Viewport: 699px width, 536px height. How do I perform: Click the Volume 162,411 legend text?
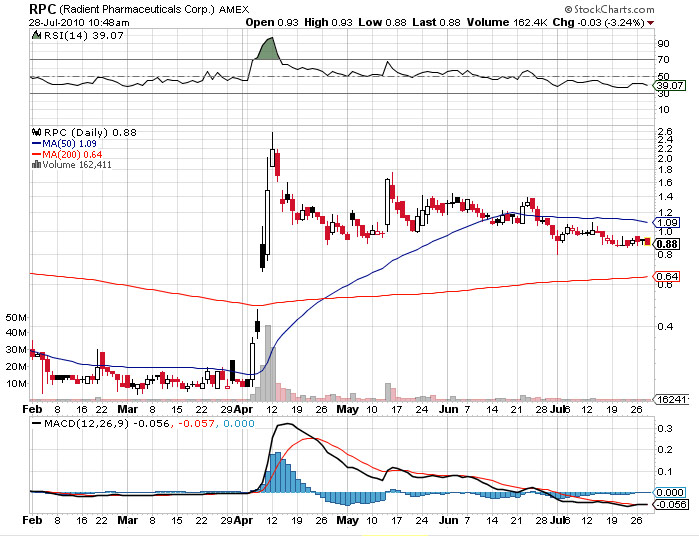click(x=77, y=165)
